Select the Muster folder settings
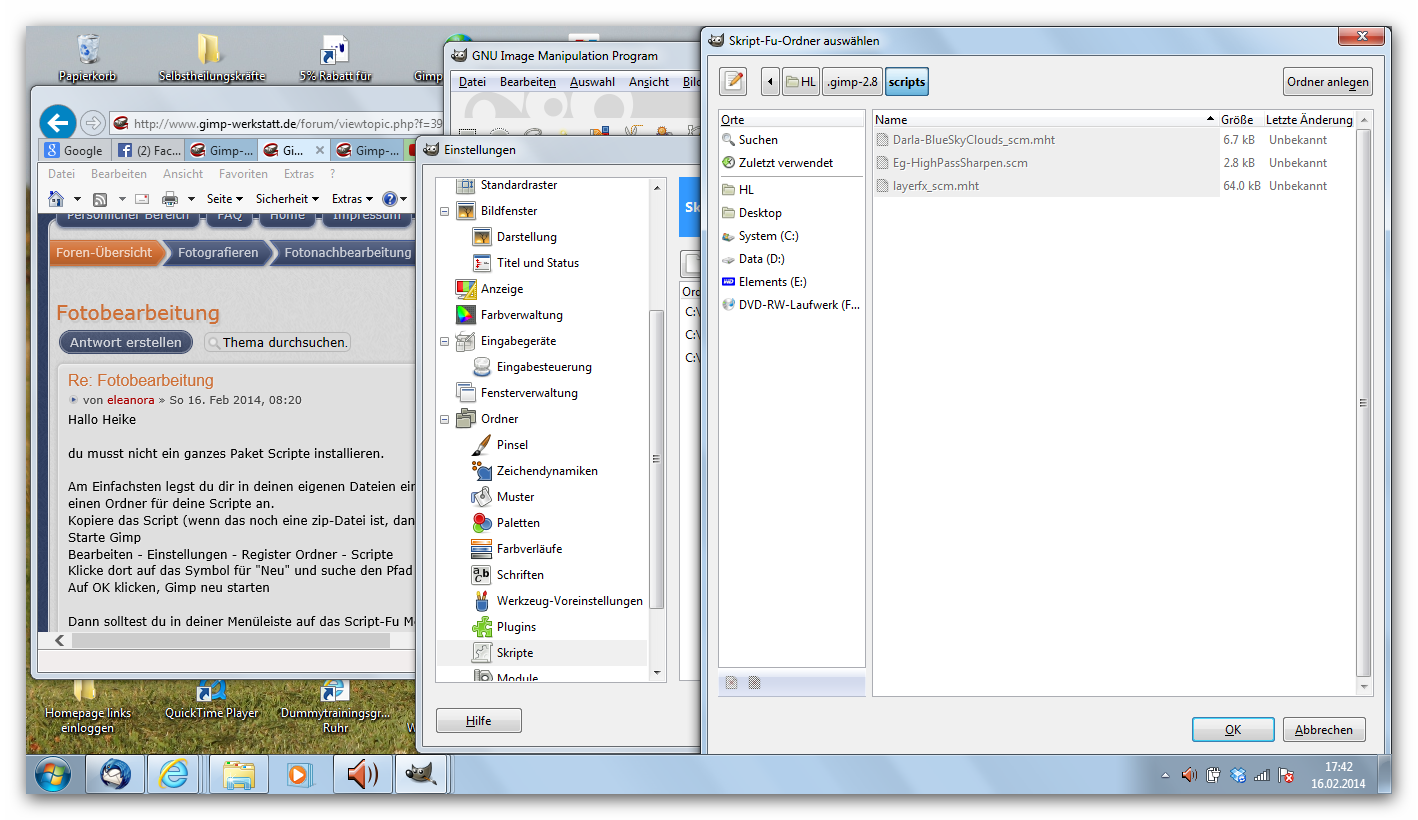Viewport: 1418px width, 820px height. point(515,497)
